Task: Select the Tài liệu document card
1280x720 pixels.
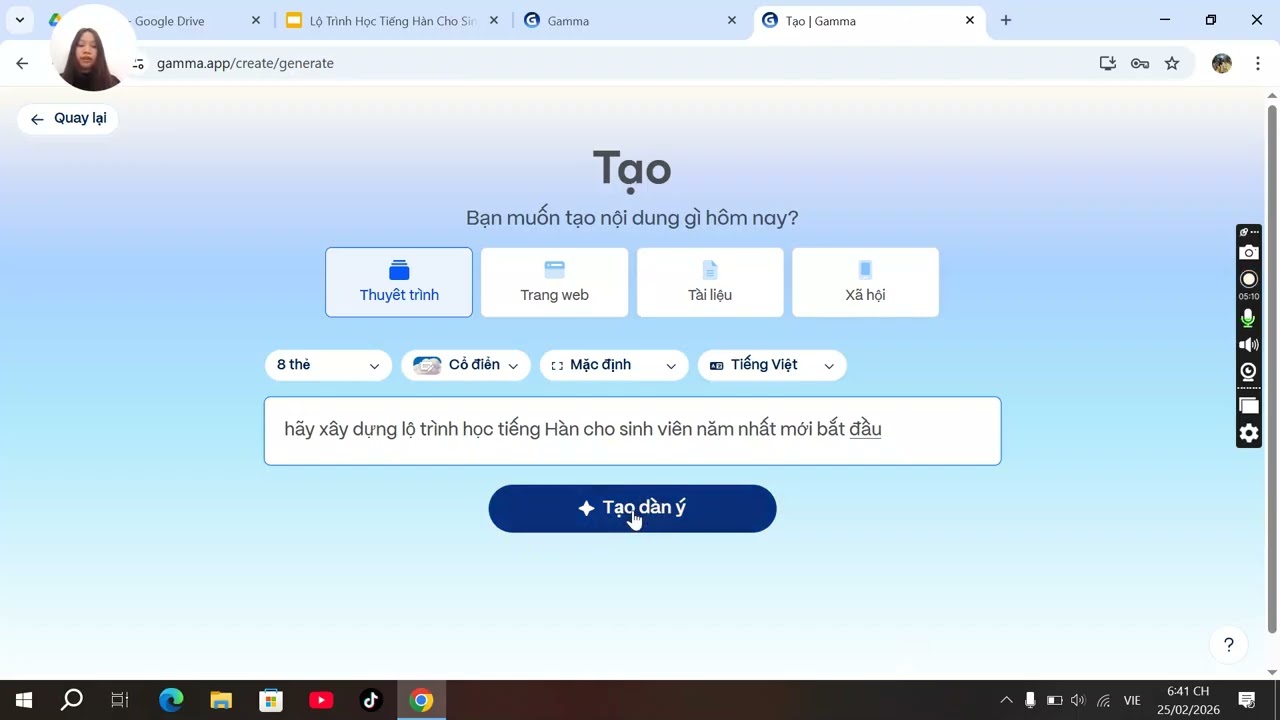Action: (x=710, y=282)
